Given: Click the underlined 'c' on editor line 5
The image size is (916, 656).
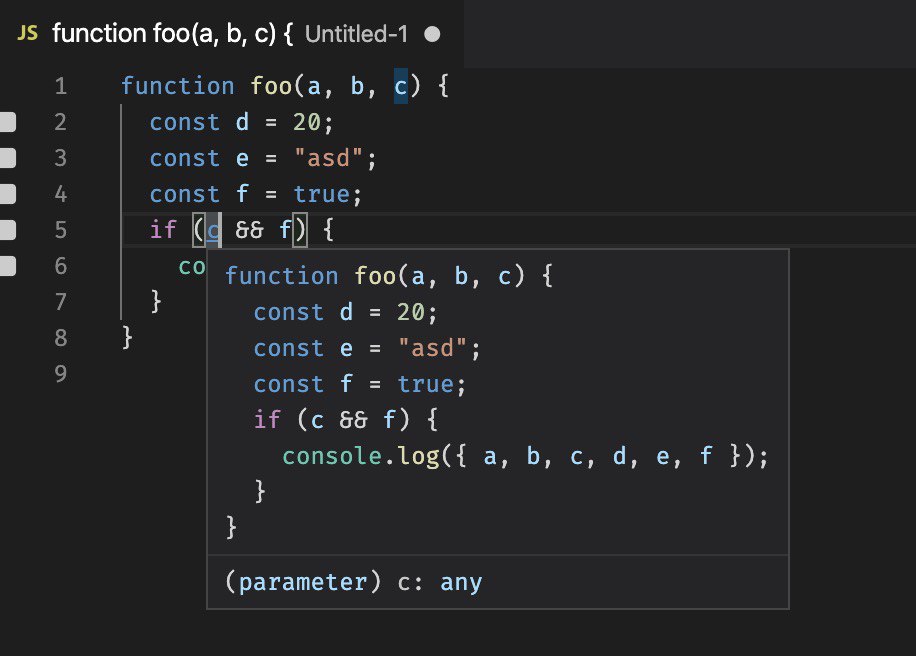Looking at the screenshot, I should (213, 231).
